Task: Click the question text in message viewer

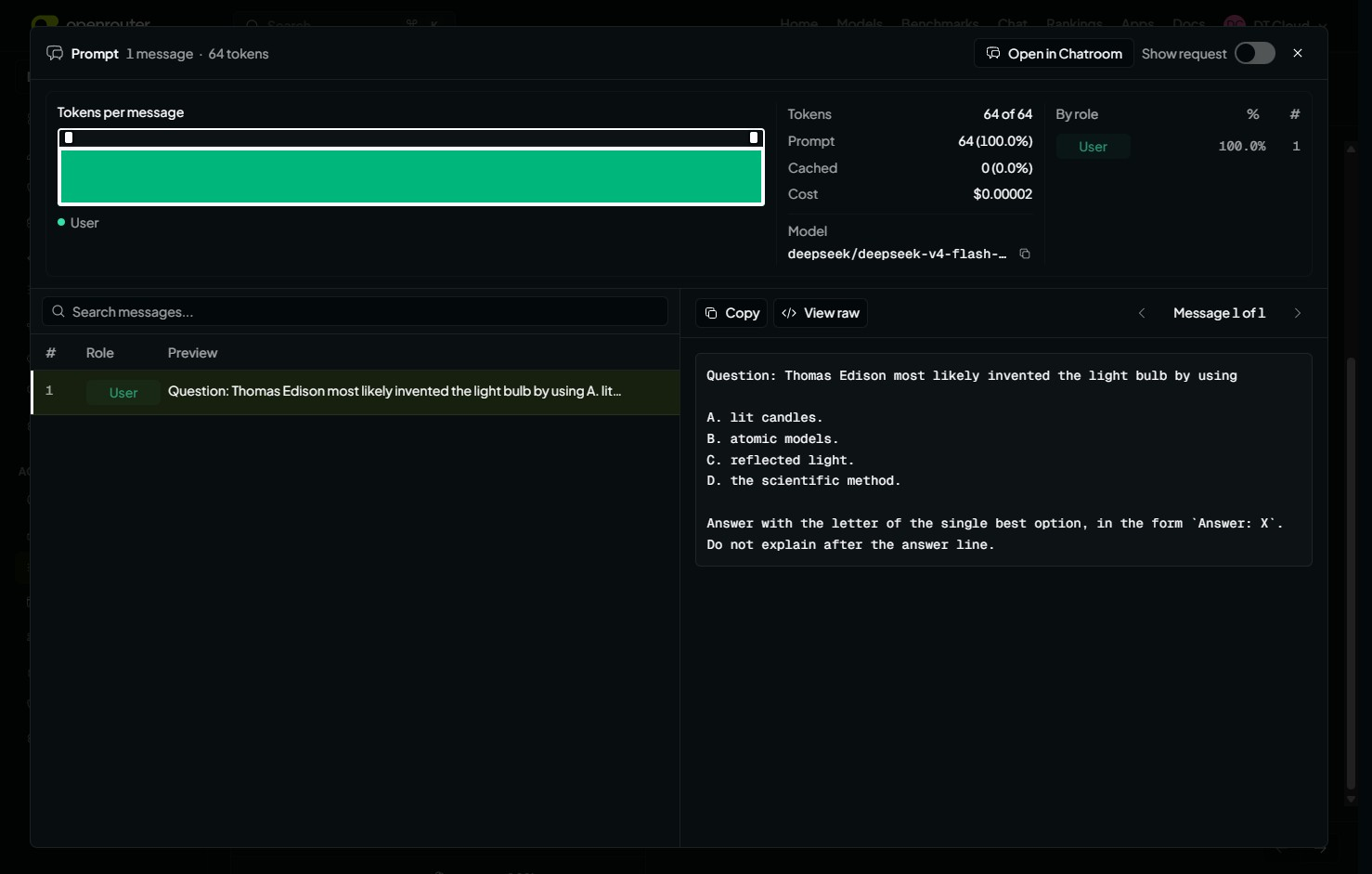Action: coord(971,375)
